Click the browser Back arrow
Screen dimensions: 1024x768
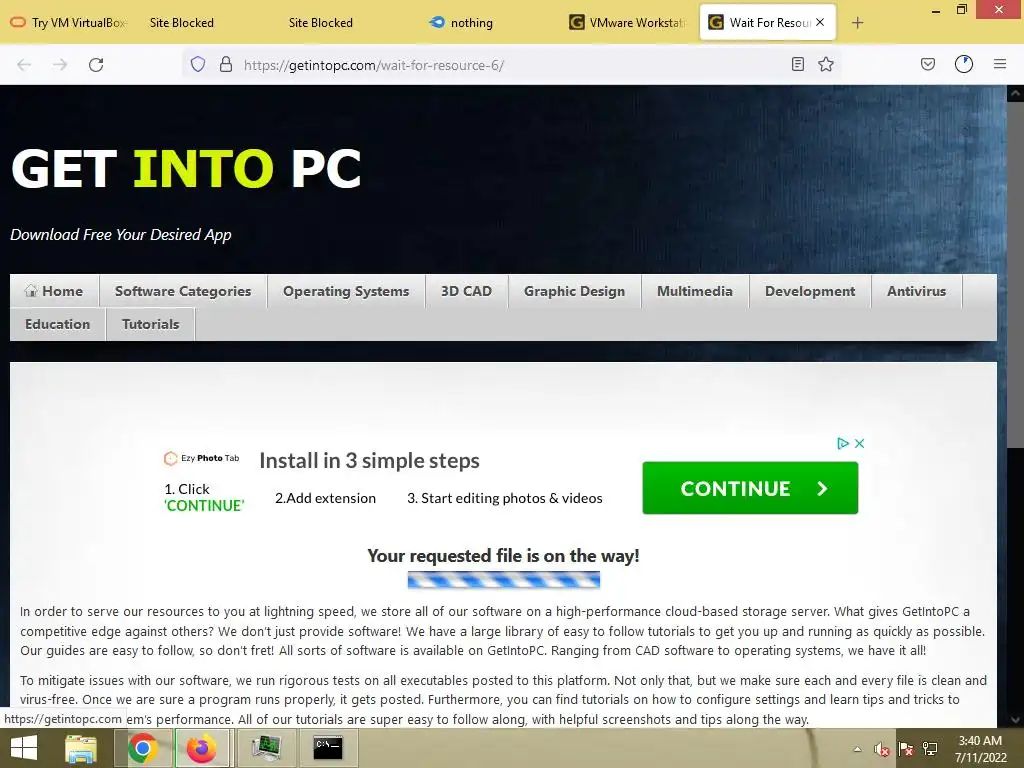24,65
